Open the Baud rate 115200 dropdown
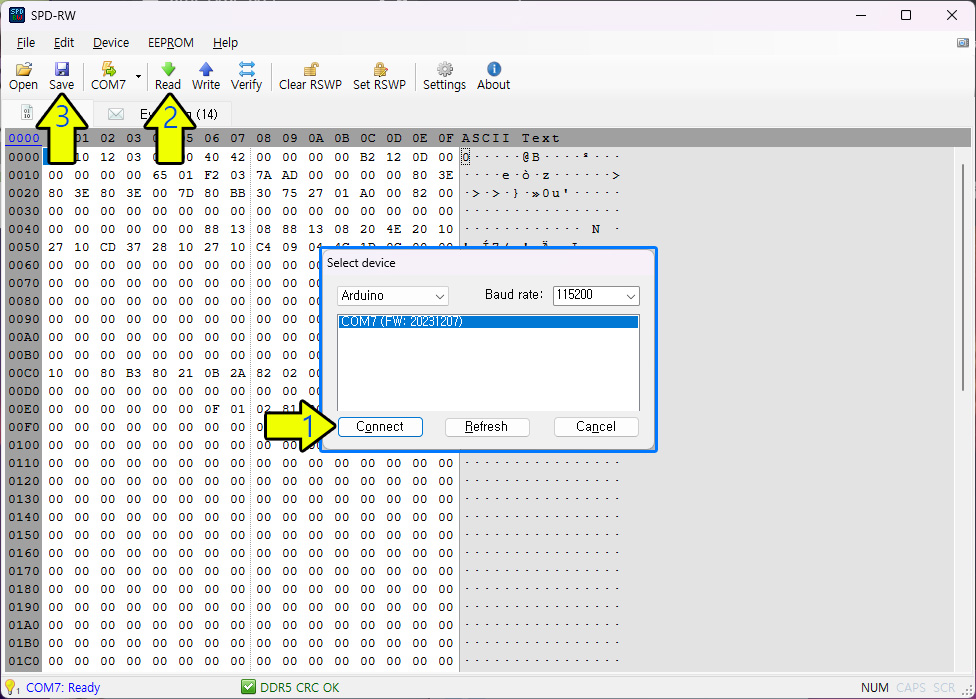 tap(596, 296)
